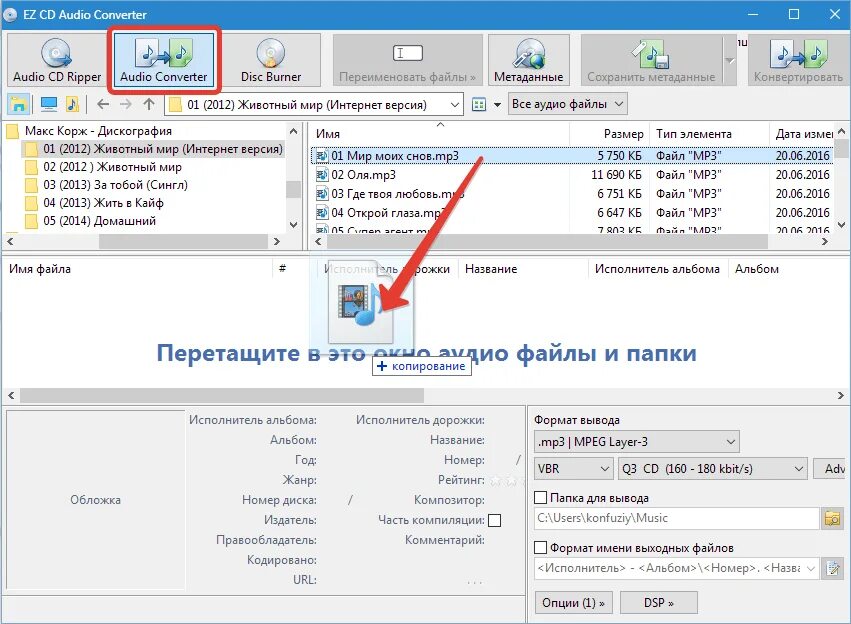The height and width of the screenshot is (624, 851).
Task: Click the icon of 03 Где твоя любовь file
Action: click(322, 194)
